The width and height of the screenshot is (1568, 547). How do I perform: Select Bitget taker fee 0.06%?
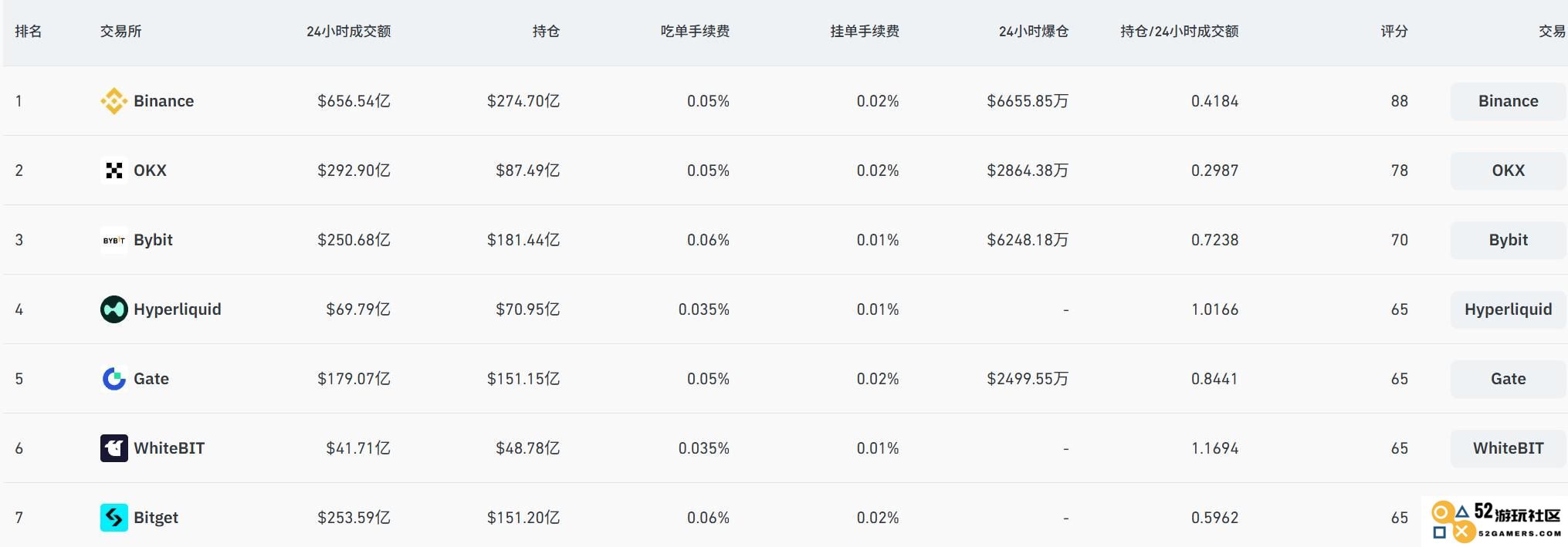[x=709, y=518]
